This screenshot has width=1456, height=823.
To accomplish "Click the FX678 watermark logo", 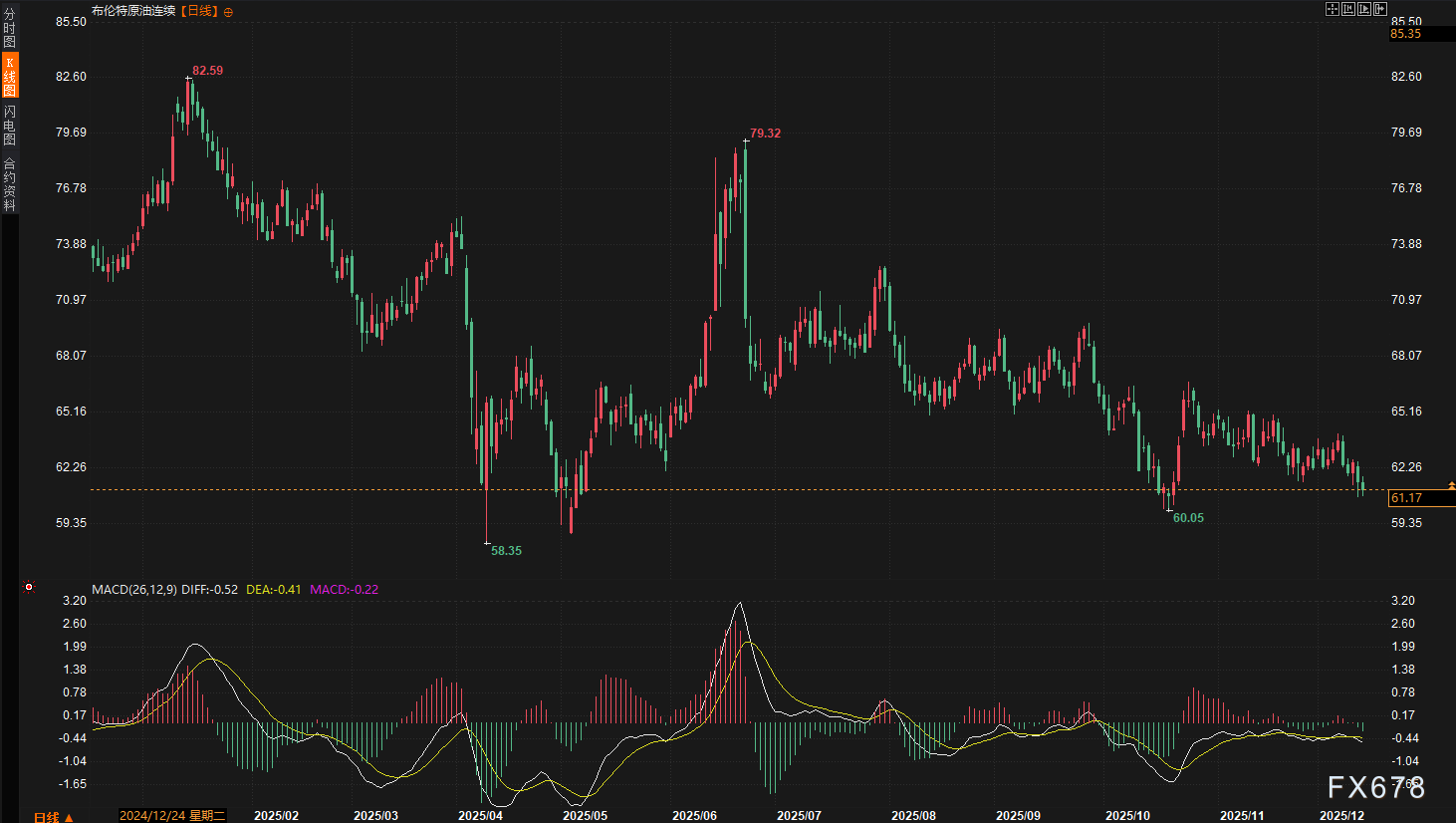I will pyautogui.click(x=1375, y=788).
